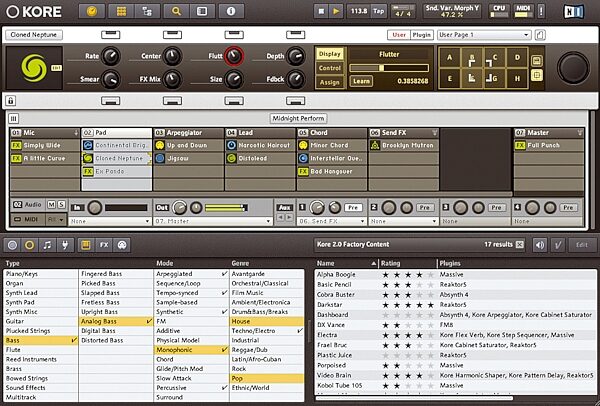Open the 07. Master output dropdown
600x406 pixels.
(213, 221)
